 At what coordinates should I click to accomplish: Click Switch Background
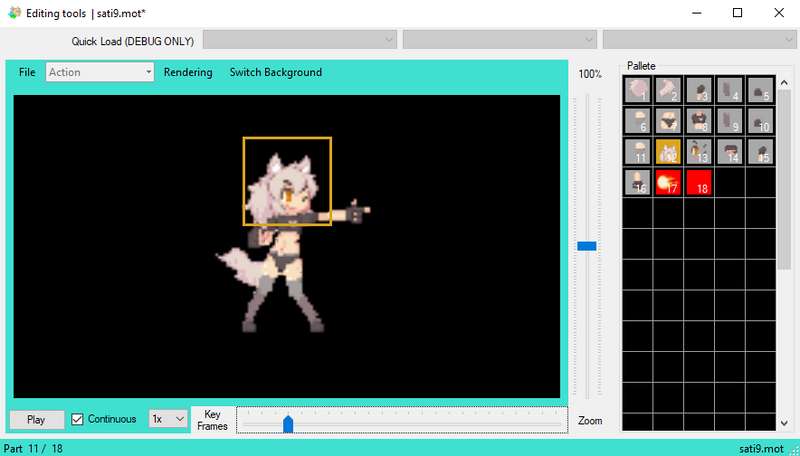click(276, 72)
